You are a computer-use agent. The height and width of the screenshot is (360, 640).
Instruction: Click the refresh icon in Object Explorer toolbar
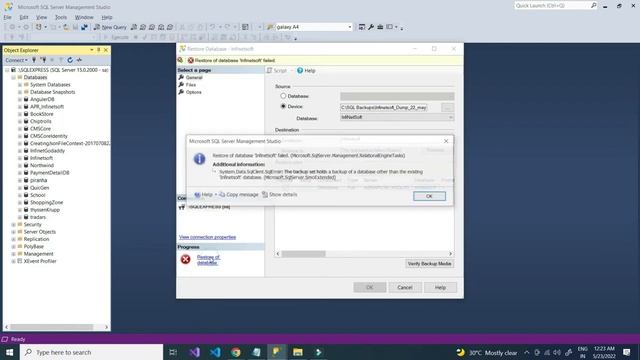click(70, 60)
